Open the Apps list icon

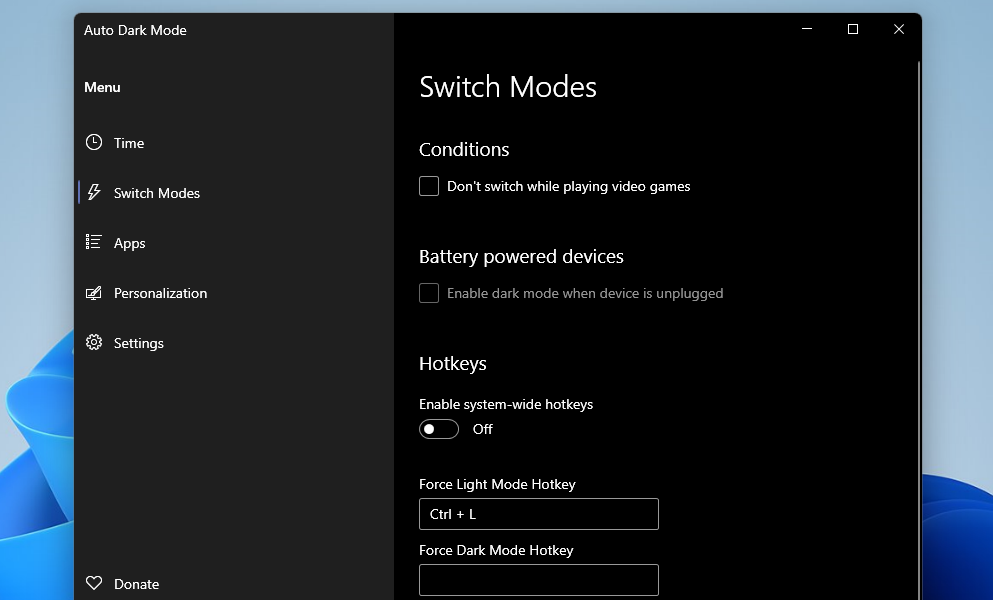click(93, 243)
